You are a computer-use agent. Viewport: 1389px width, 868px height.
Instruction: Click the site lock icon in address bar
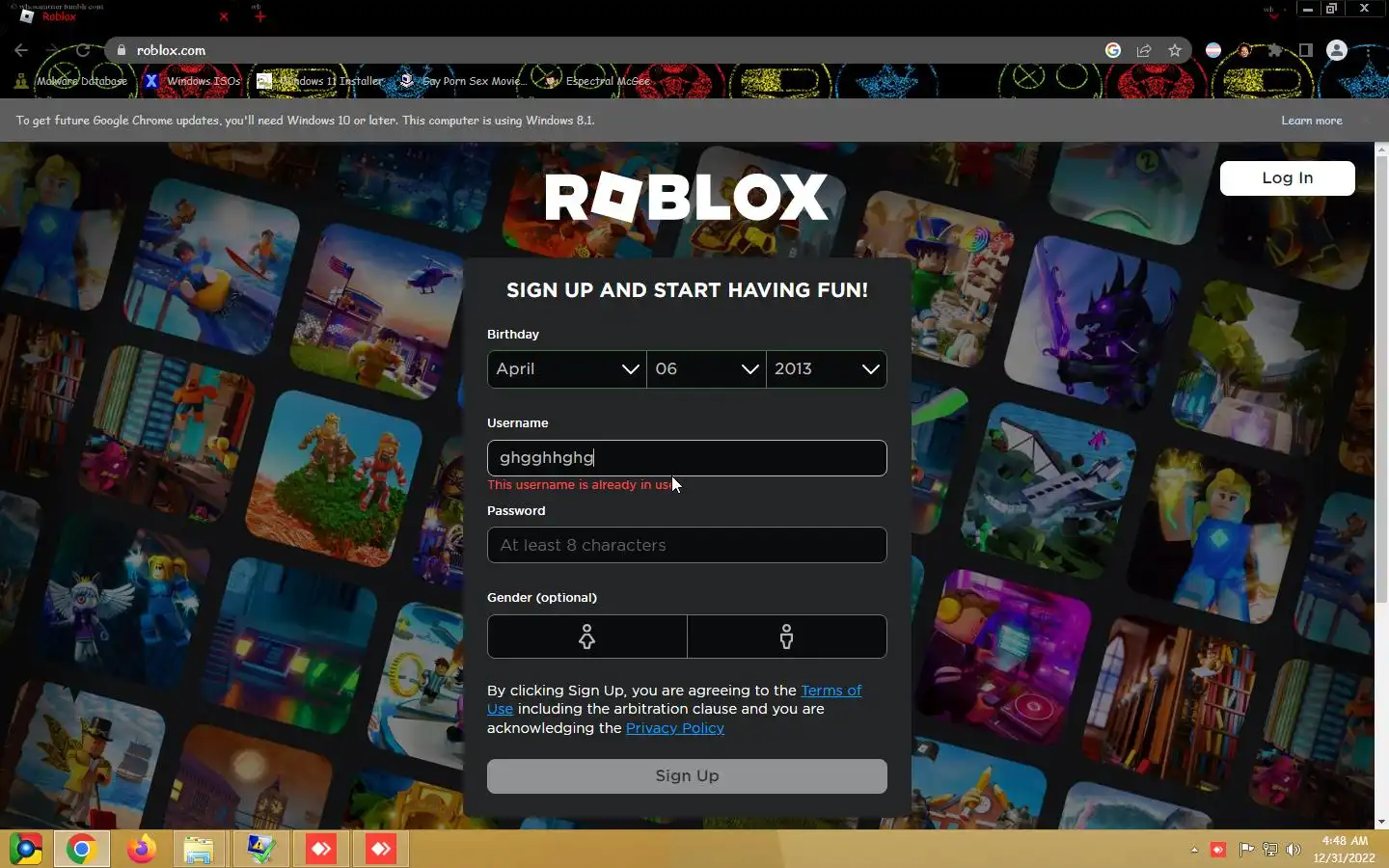(x=121, y=50)
